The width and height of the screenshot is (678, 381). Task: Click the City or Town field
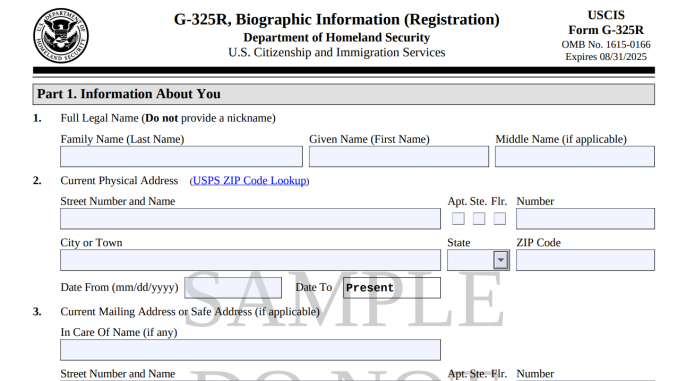[x=250, y=260]
